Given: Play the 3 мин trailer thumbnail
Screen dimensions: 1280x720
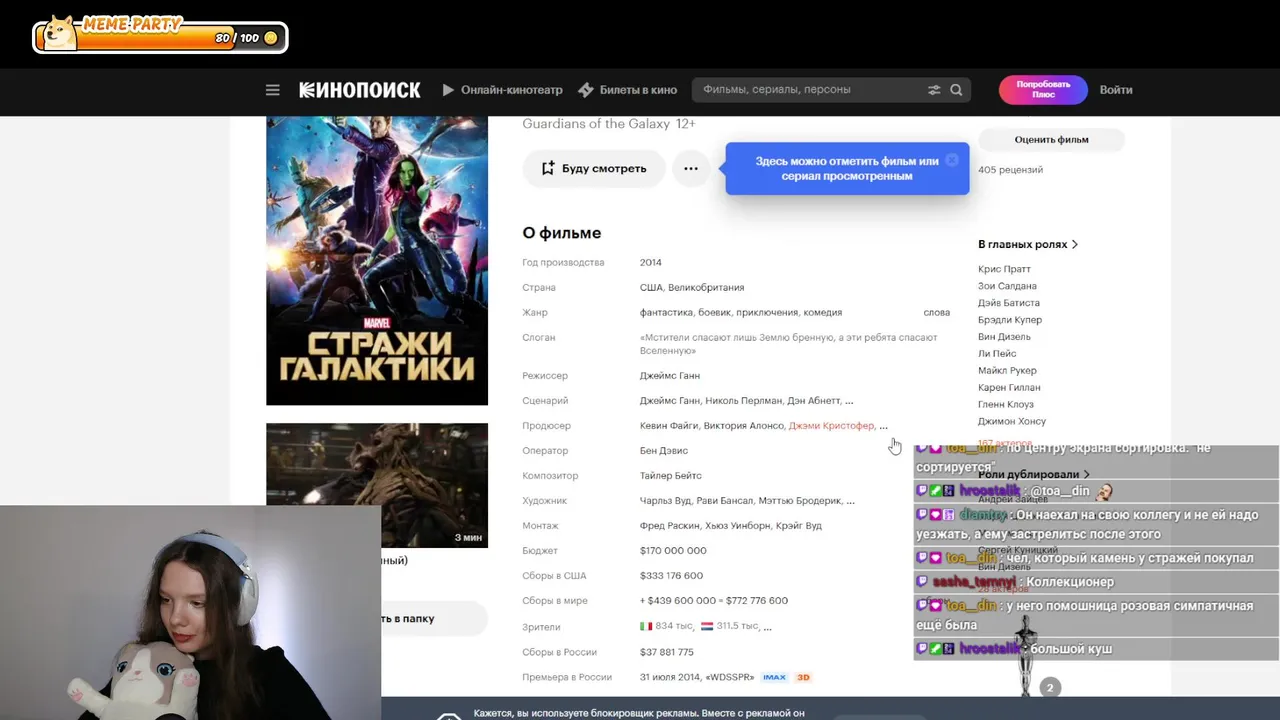Looking at the screenshot, I should 377,485.
